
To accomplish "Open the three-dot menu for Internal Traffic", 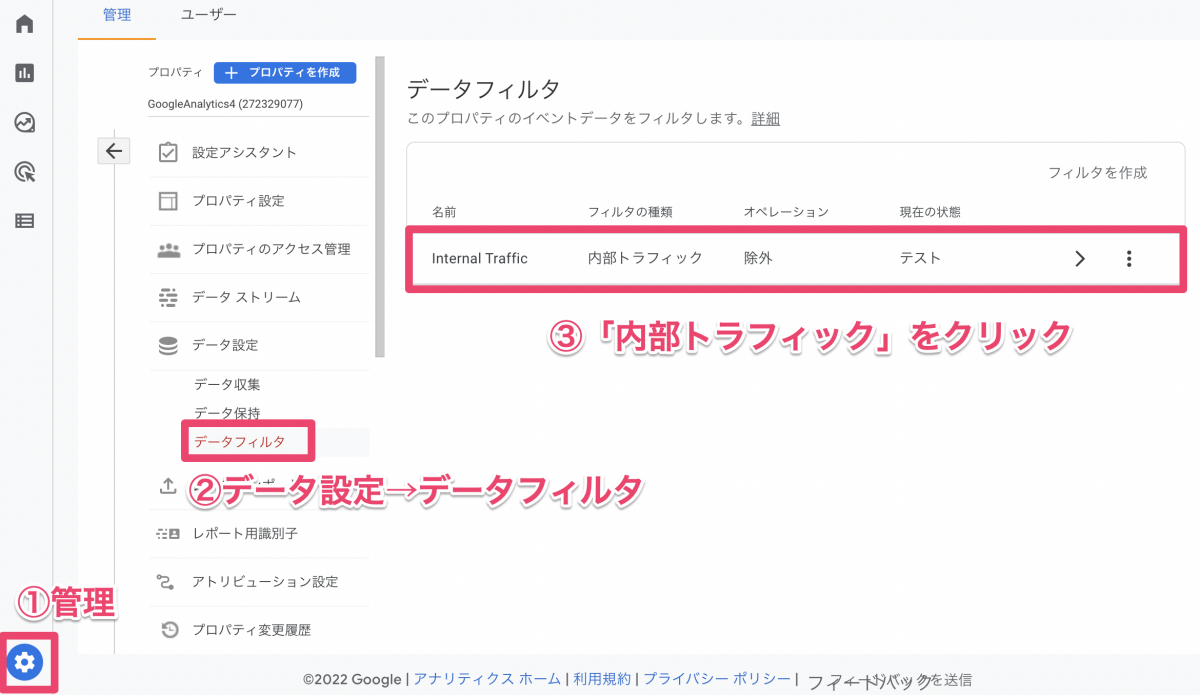I will pos(1129,259).
